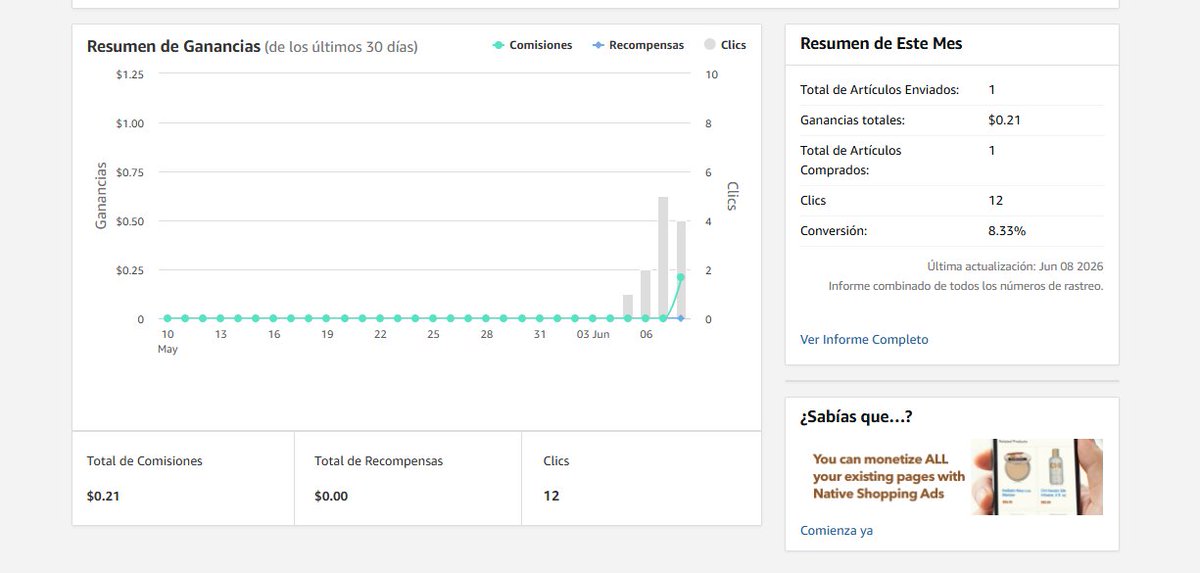Toggle the Comisiones legend series

pos(533,45)
